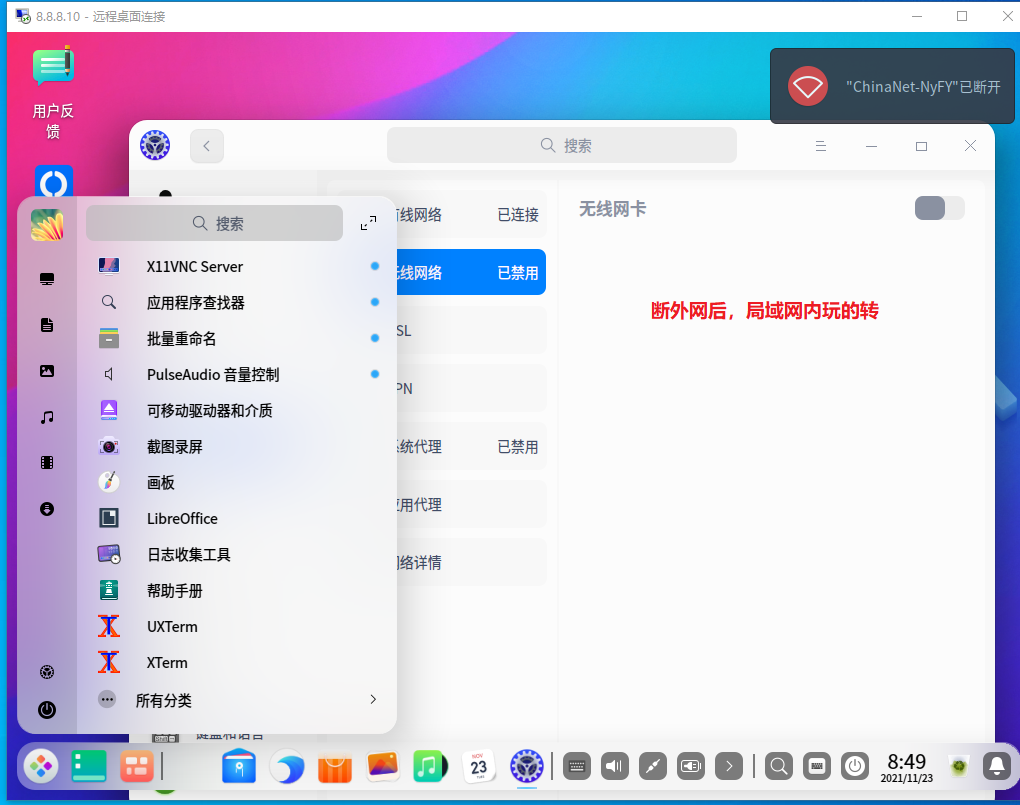
Task: Open the album picture dock icon
Action: [382, 766]
